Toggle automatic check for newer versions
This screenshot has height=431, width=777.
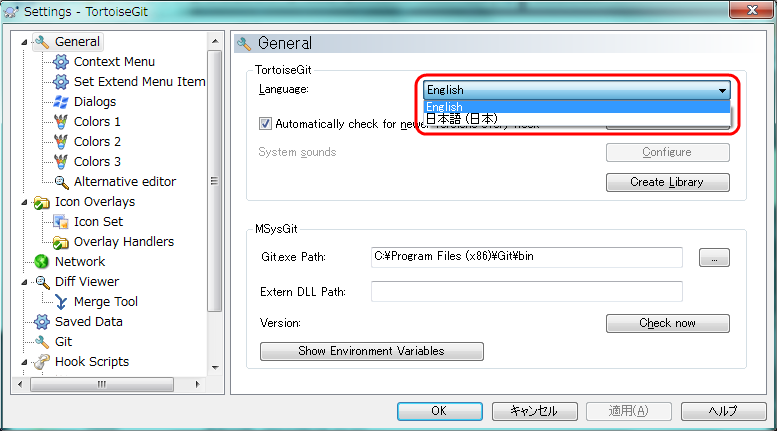point(265,123)
